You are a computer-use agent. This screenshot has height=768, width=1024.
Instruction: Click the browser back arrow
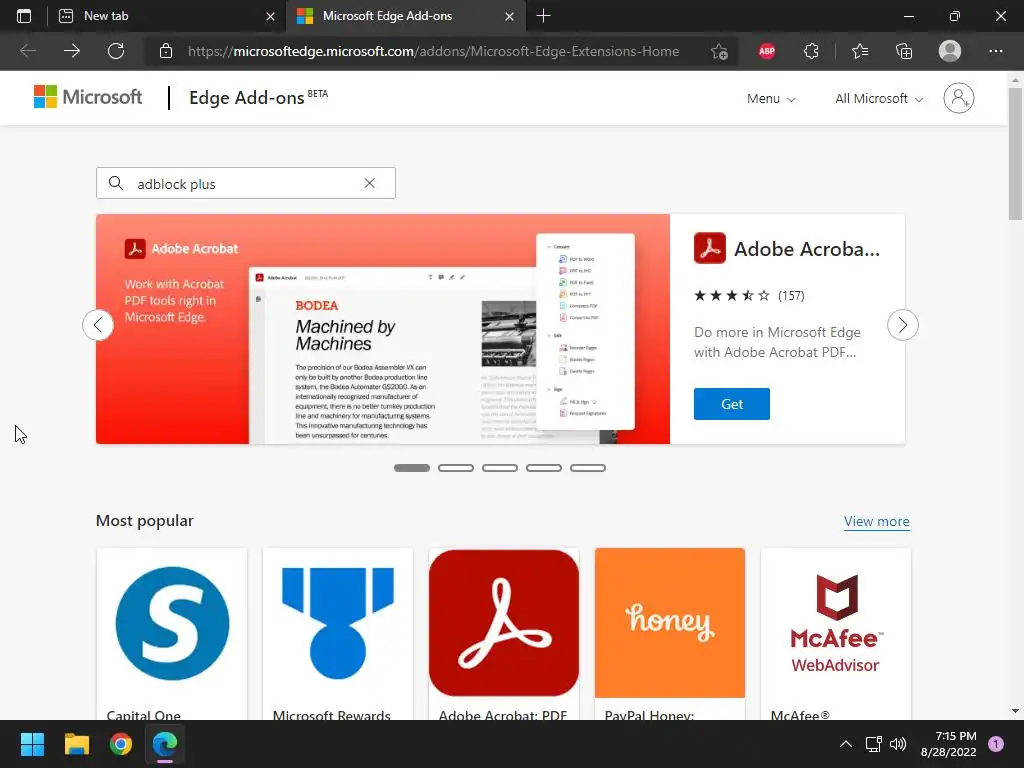28,51
